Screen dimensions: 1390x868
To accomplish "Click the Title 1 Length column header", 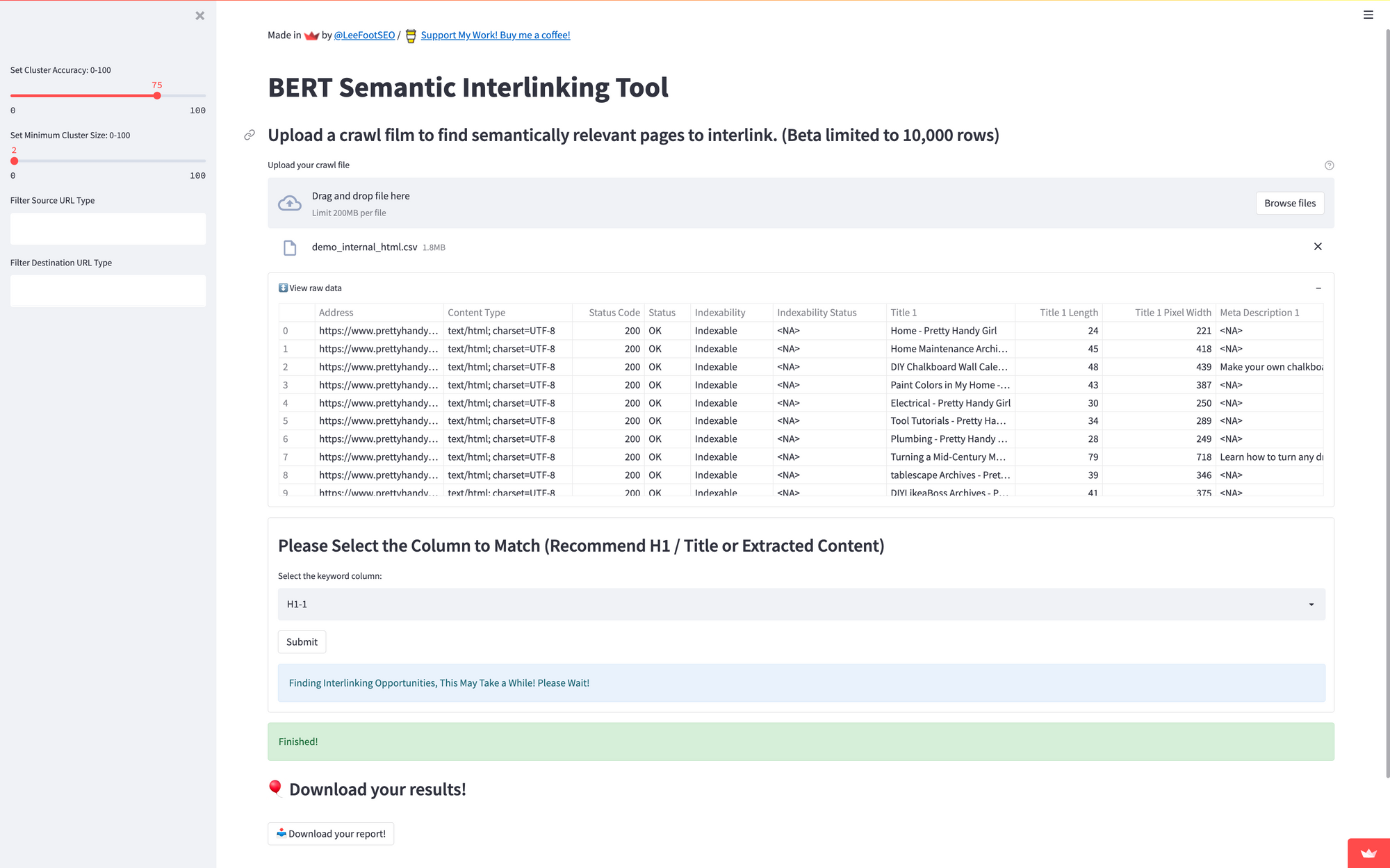I will click(1068, 313).
